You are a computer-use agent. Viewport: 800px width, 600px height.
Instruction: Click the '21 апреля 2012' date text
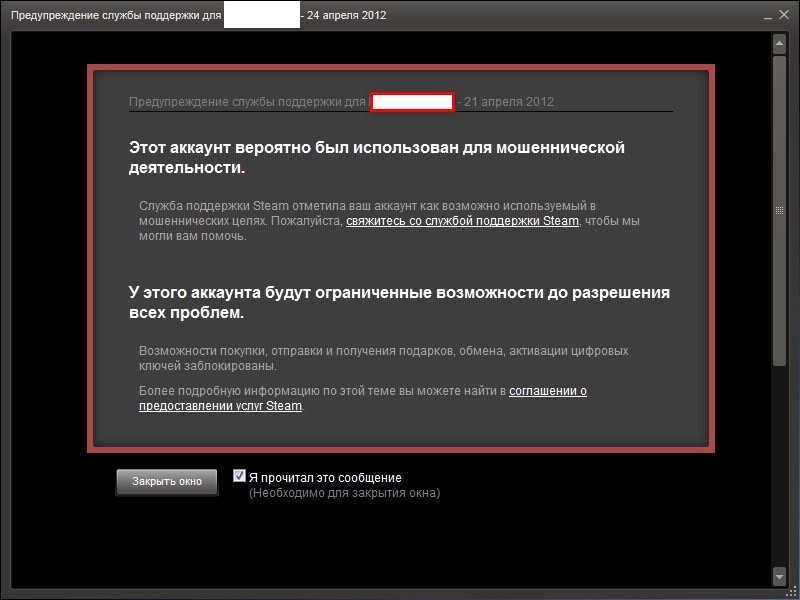[x=508, y=102]
